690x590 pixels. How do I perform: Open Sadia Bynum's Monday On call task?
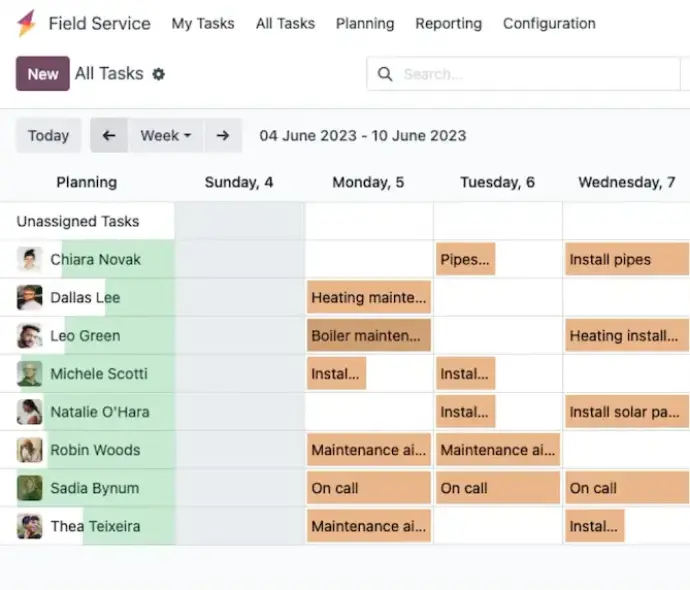coord(369,488)
